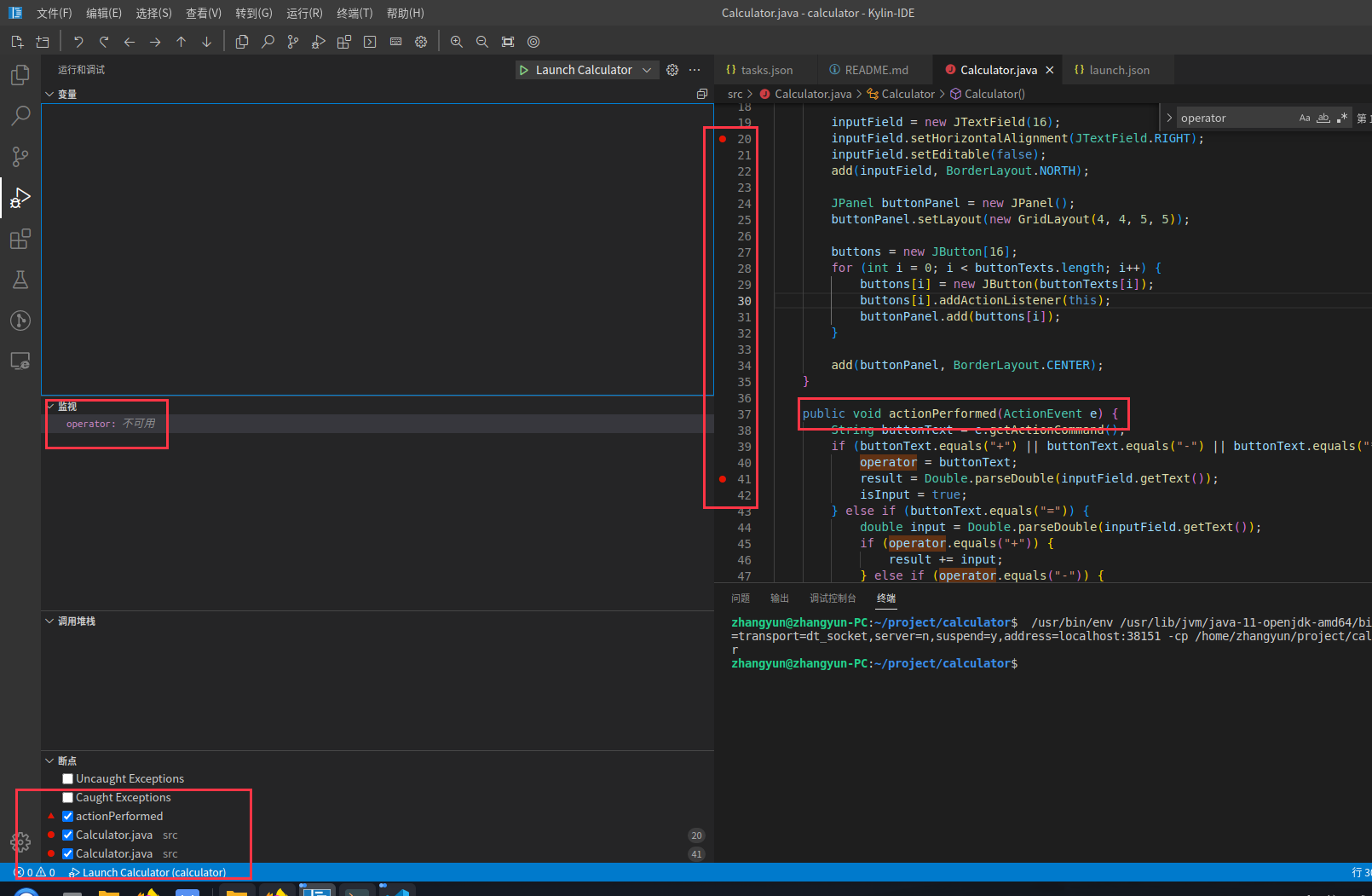This screenshot has width=1372, height=896.
Task: Remove the breakpoint dot at line 41
Action: [x=723, y=479]
